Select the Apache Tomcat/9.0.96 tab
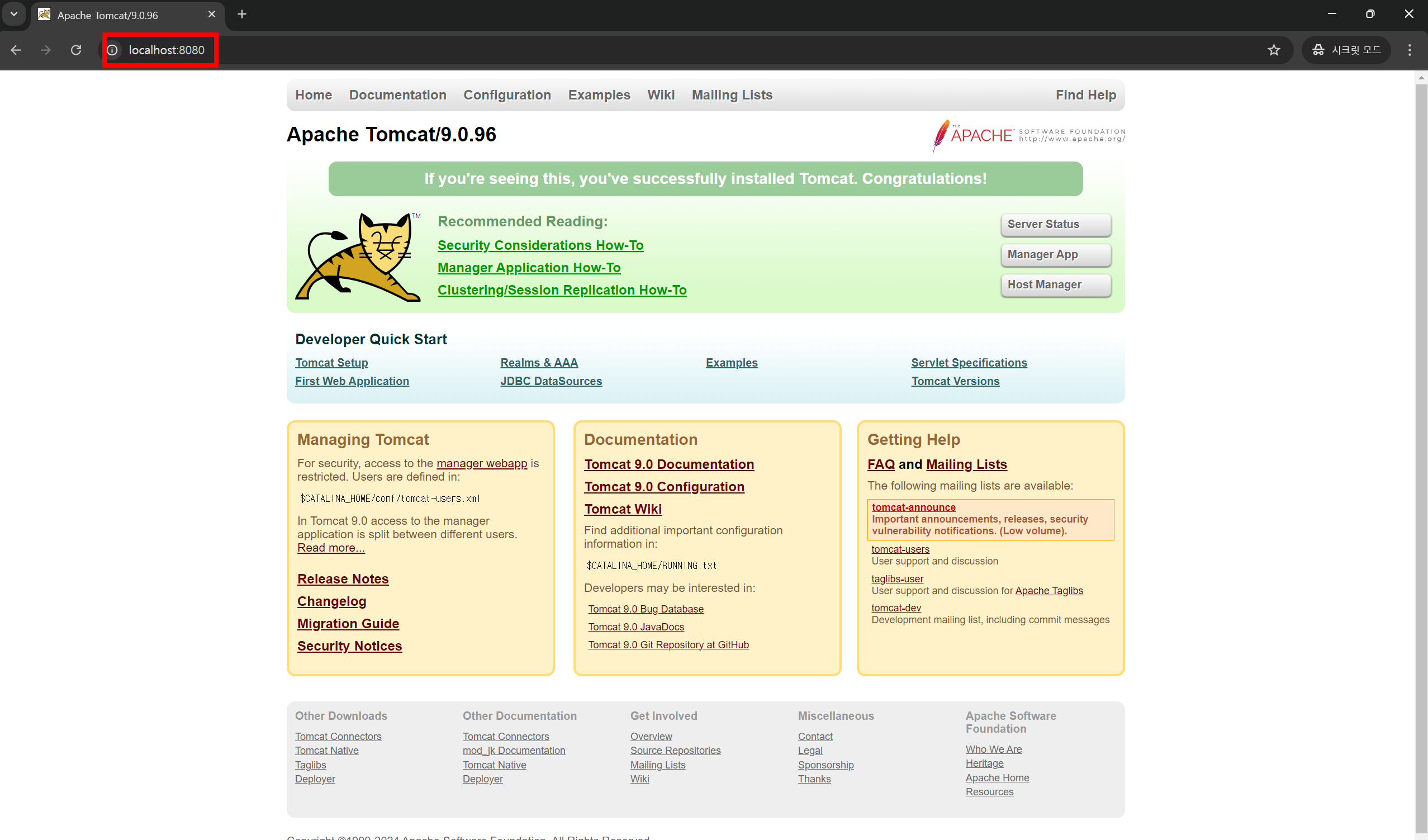The height and width of the screenshot is (840, 1428). [x=108, y=15]
